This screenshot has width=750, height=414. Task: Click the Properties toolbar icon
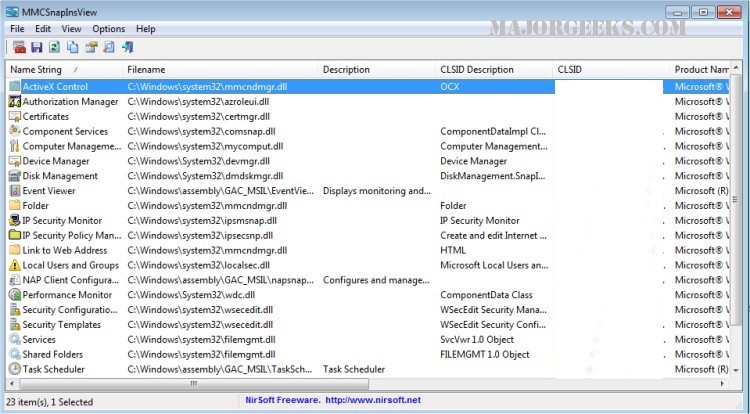[91, 47]
